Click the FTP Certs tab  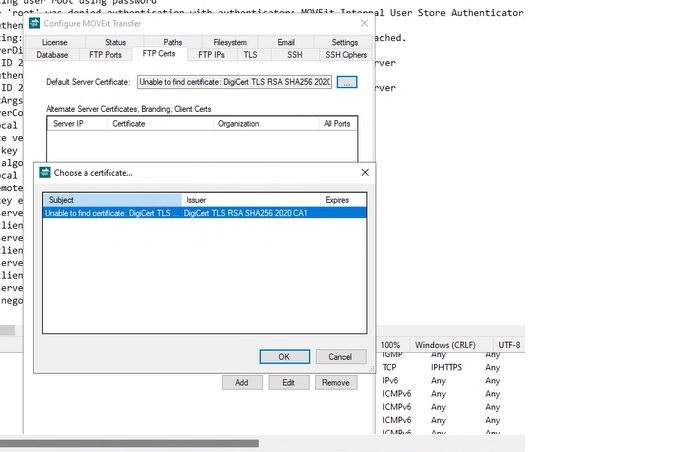pyautogui.click(x=159, y=54)
